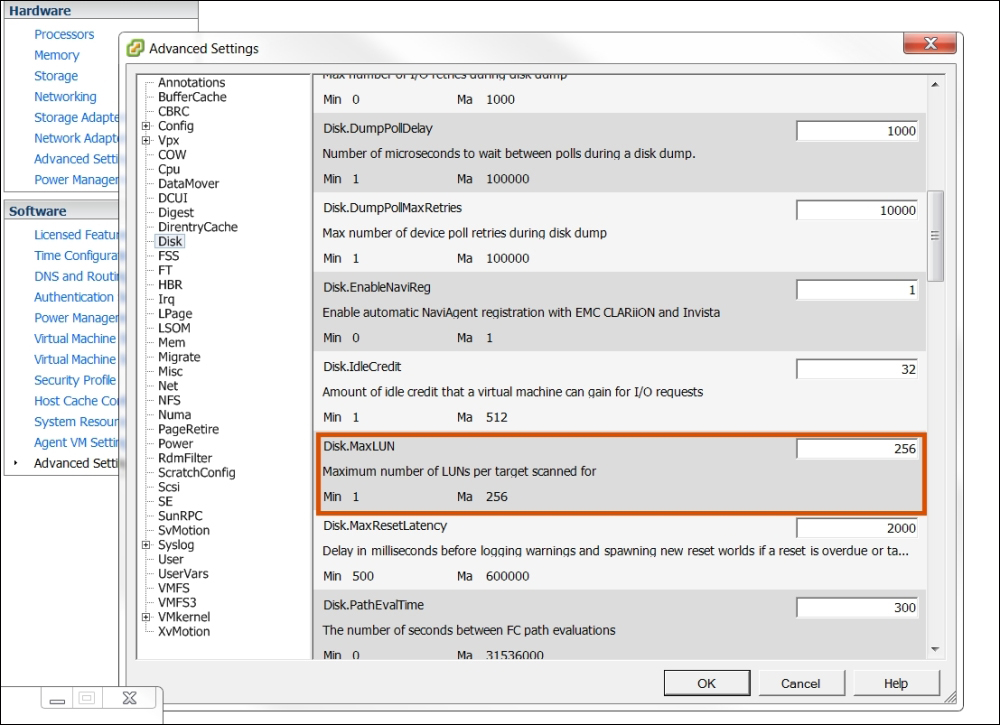Screen dimensions: 1000x725
Task: Select VMFS3 in the settings tree
Action: [x=177, y=603]
